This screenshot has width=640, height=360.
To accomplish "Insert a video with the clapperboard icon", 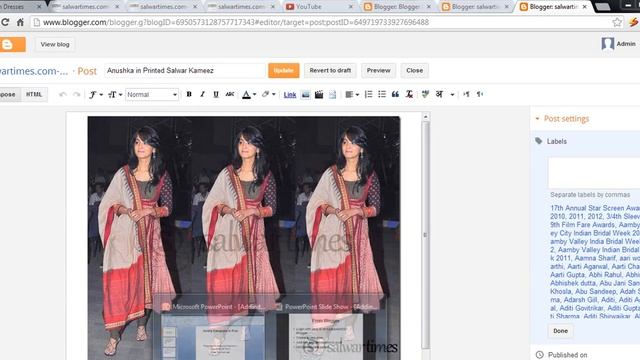I will pos(319,95).
